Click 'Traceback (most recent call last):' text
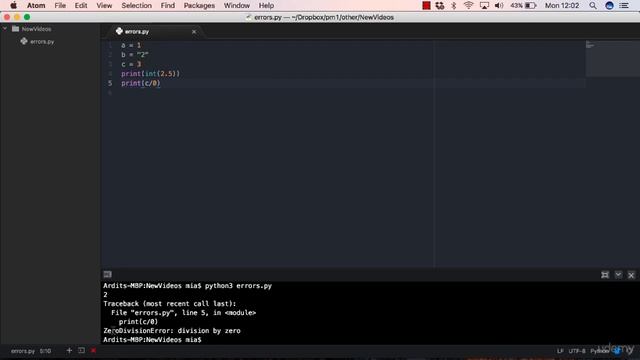Screen dimensions: 640x360 coord(169,304)
